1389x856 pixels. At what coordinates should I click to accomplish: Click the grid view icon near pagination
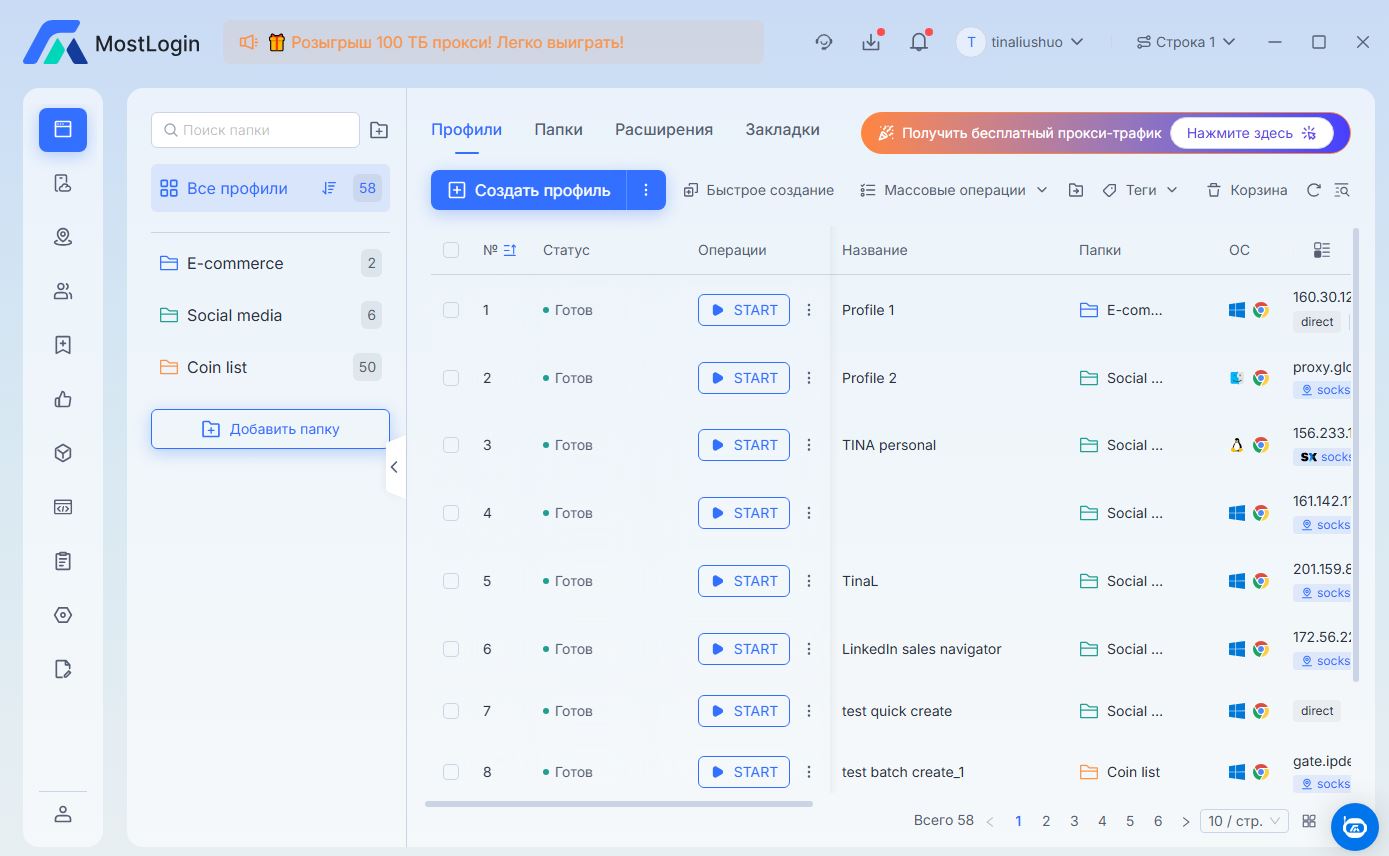pos(1309,821)
